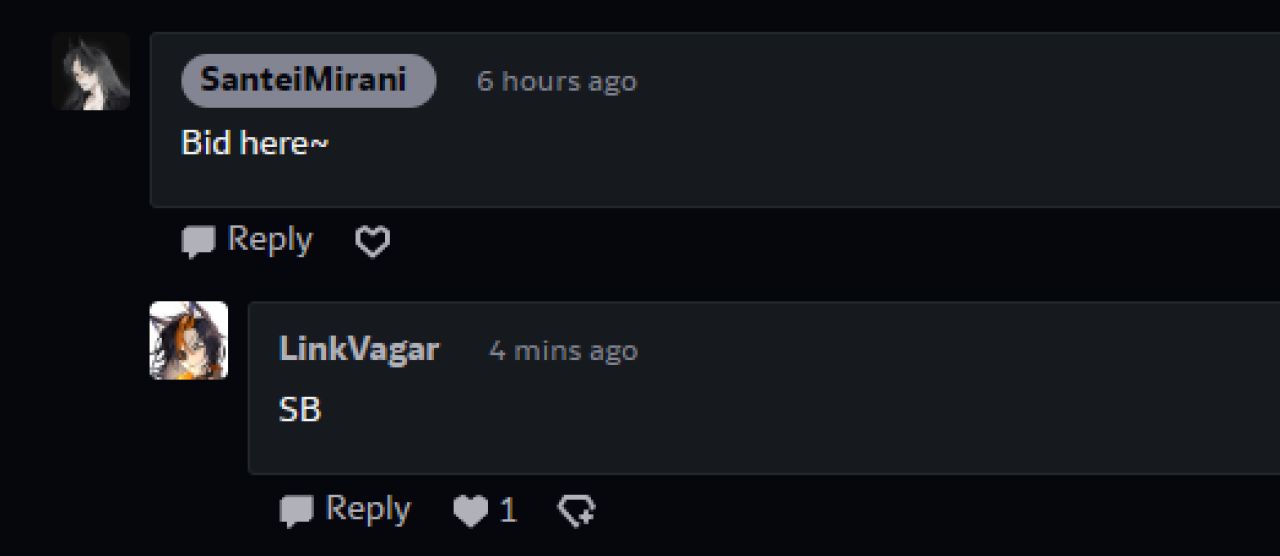Select the "Bid here~" comment text
This screenshot has height=556, width=1280.
[255, 143]
